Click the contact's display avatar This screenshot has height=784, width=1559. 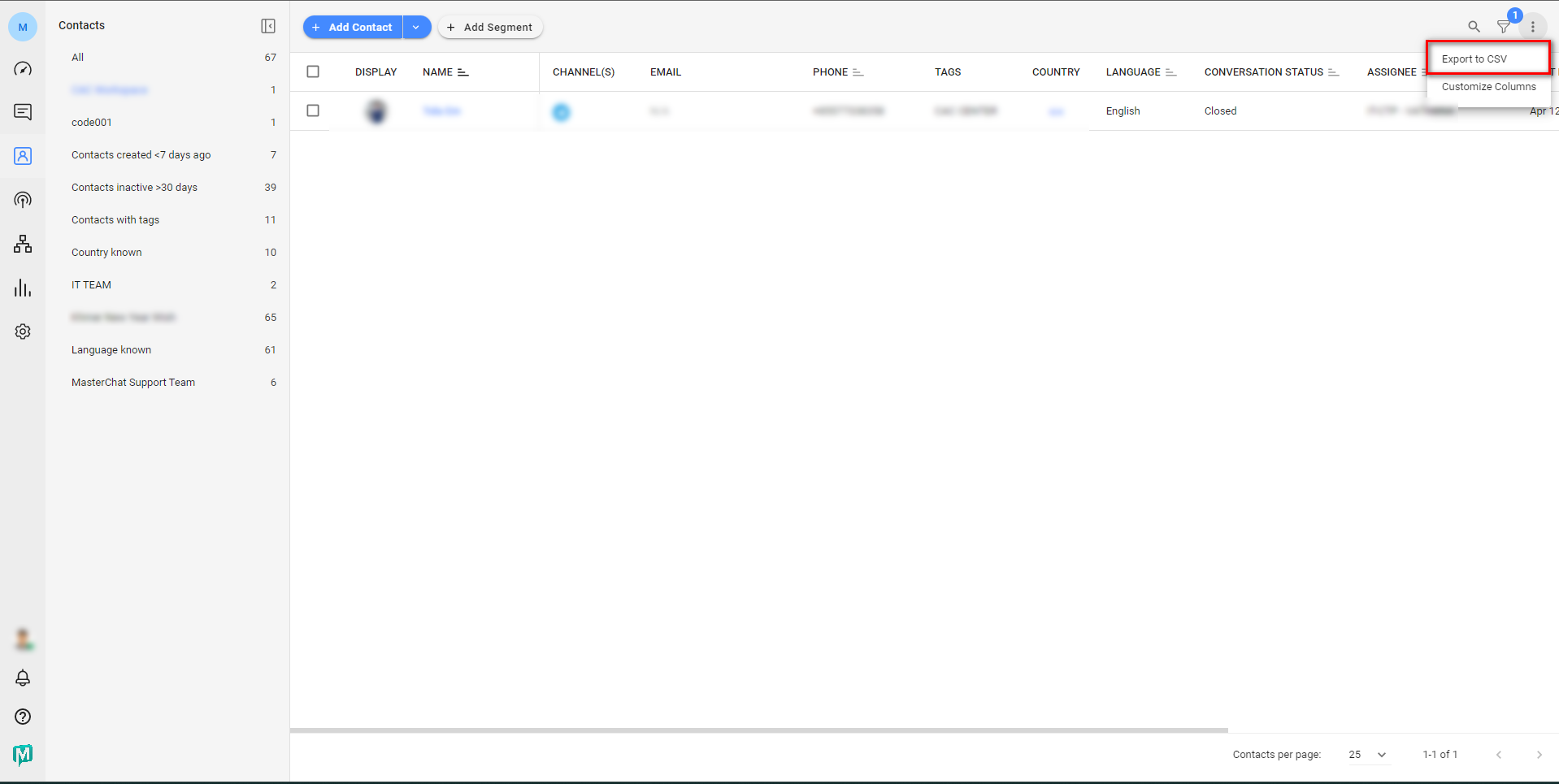tap(376, 111)
